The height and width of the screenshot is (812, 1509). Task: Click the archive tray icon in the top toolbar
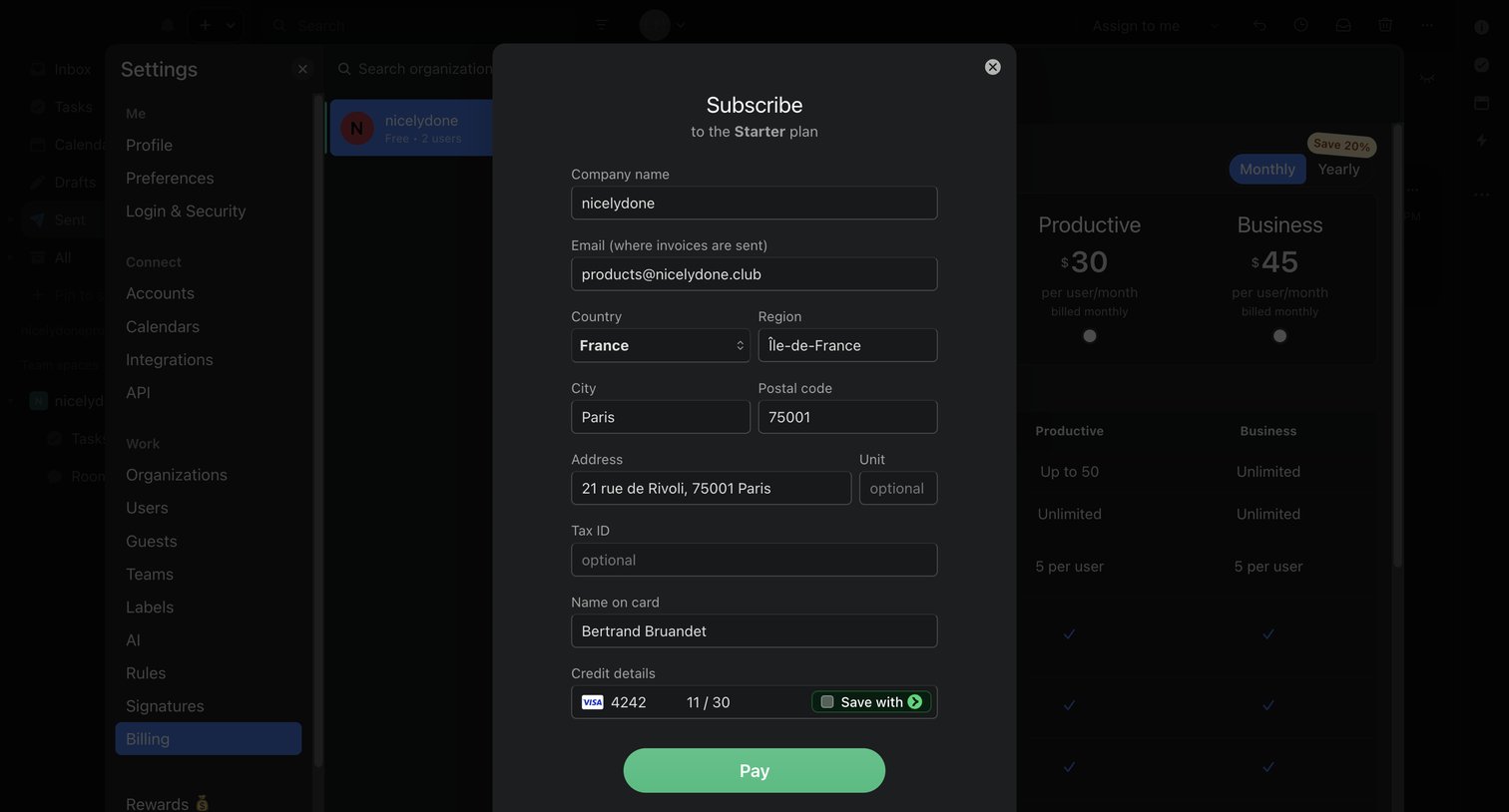[x=1343, y=25]
